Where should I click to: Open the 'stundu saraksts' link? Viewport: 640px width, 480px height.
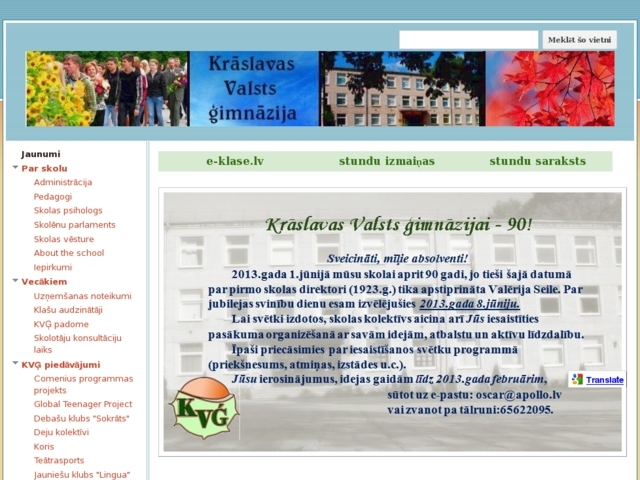click(538, 161)
